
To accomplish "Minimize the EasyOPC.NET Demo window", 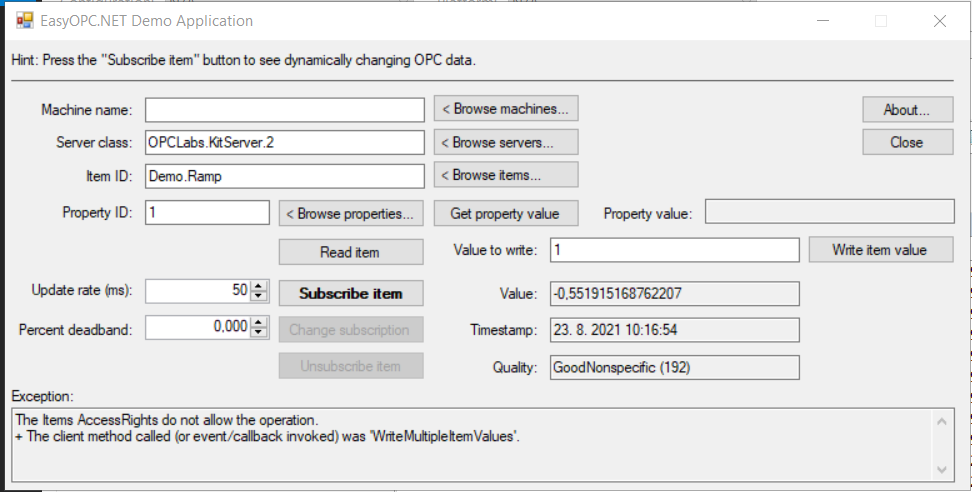I will click(823, 20).
